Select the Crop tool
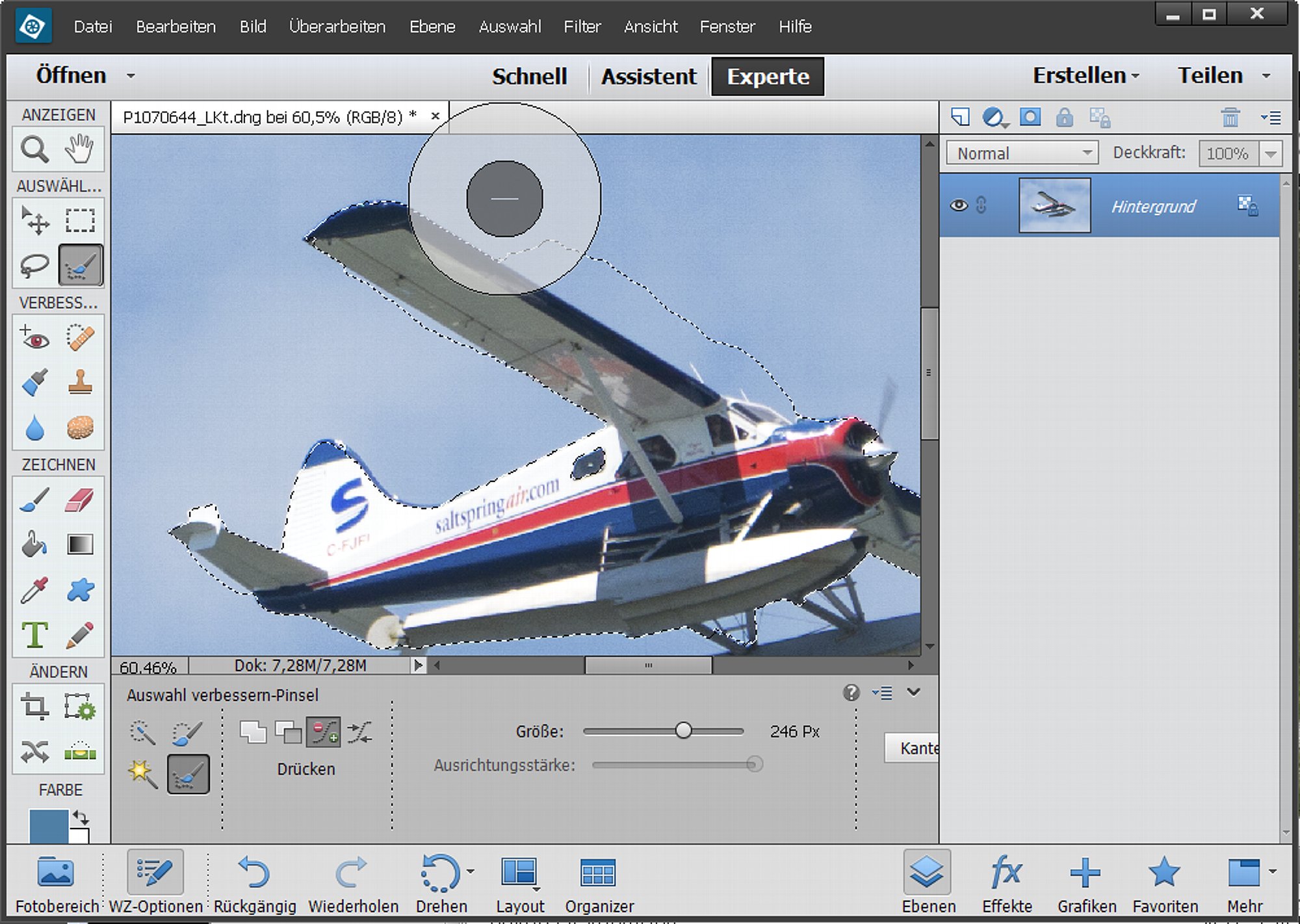Viewport: 1300px width, 924px height. [x=34, y=706]
